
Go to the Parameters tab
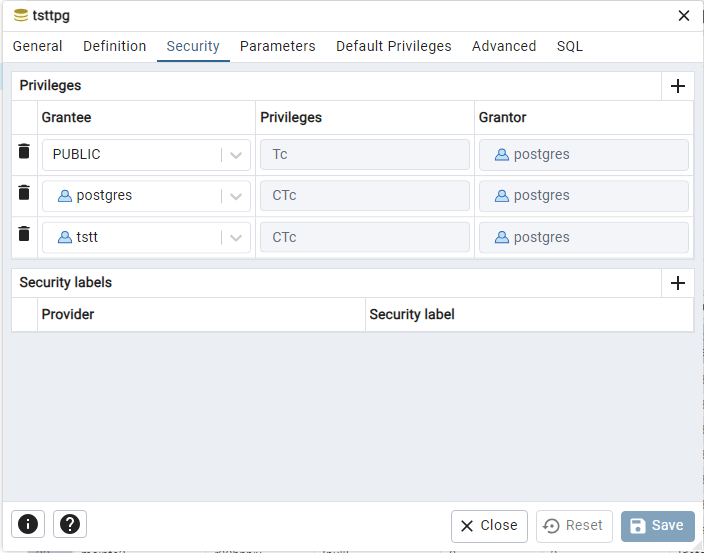[277, 46]
